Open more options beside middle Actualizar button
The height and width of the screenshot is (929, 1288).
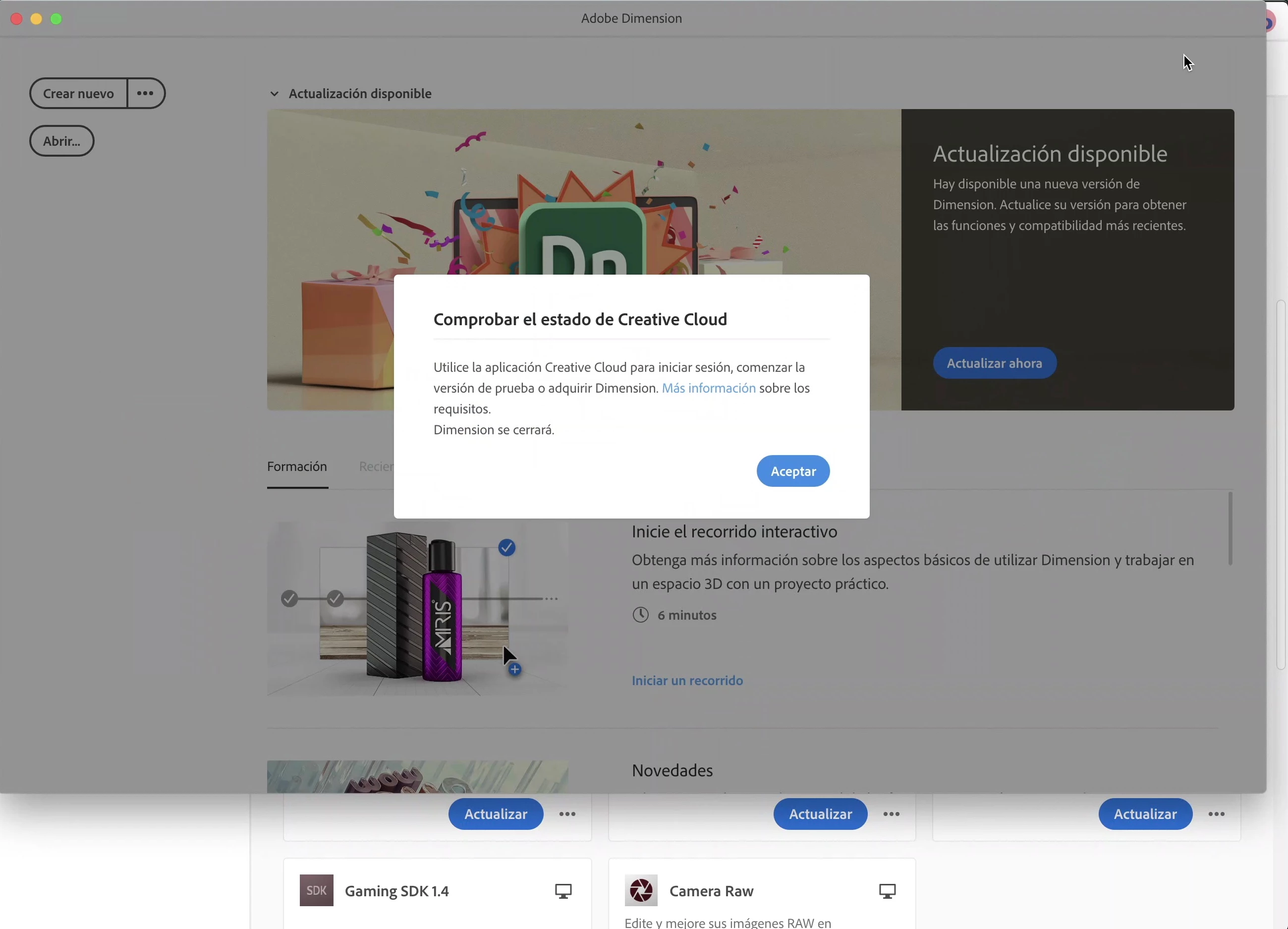pos(891,813)
